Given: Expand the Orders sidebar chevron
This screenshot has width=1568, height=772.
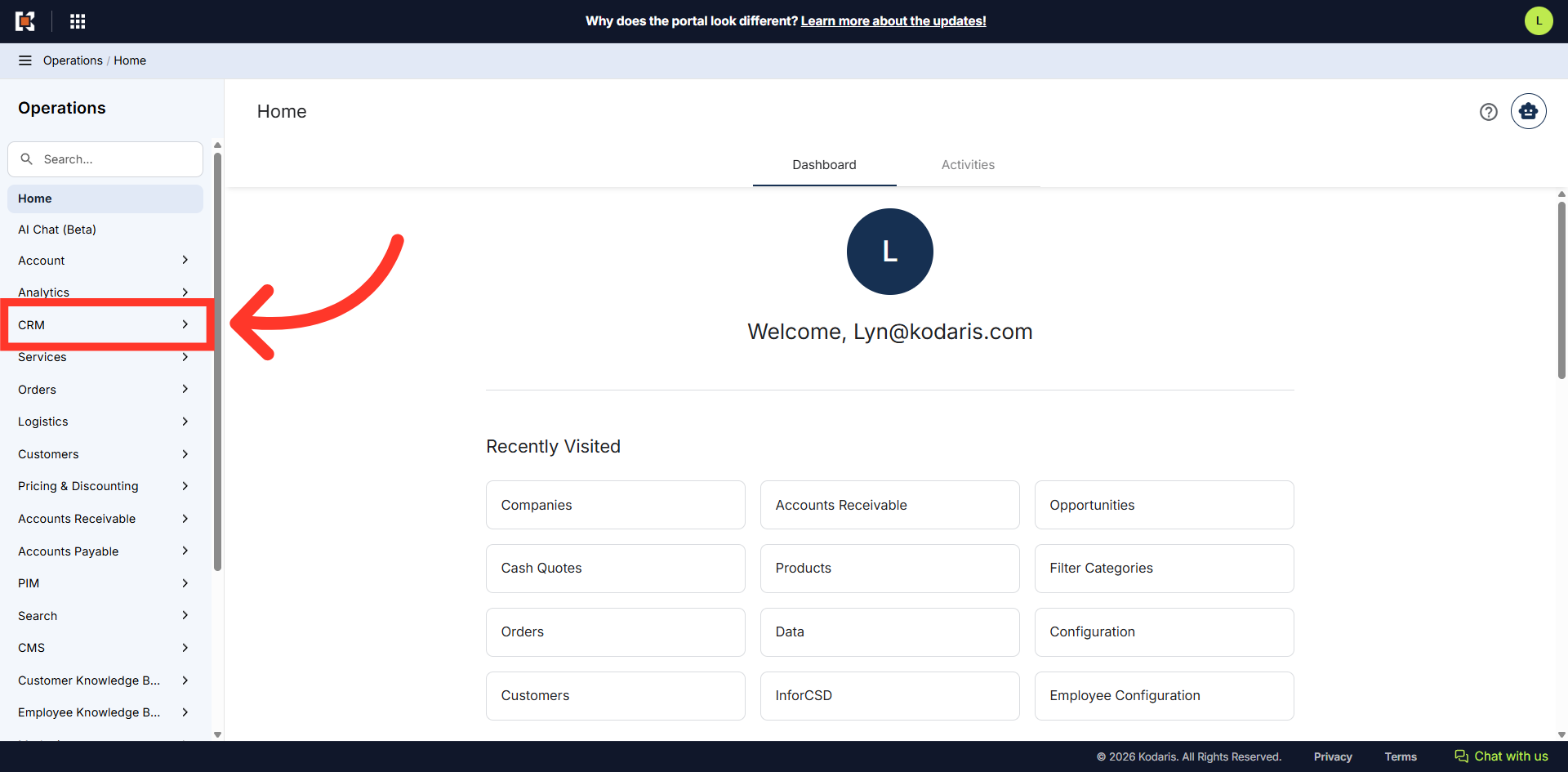Looking at the screenshot, I should pos(185,389).
